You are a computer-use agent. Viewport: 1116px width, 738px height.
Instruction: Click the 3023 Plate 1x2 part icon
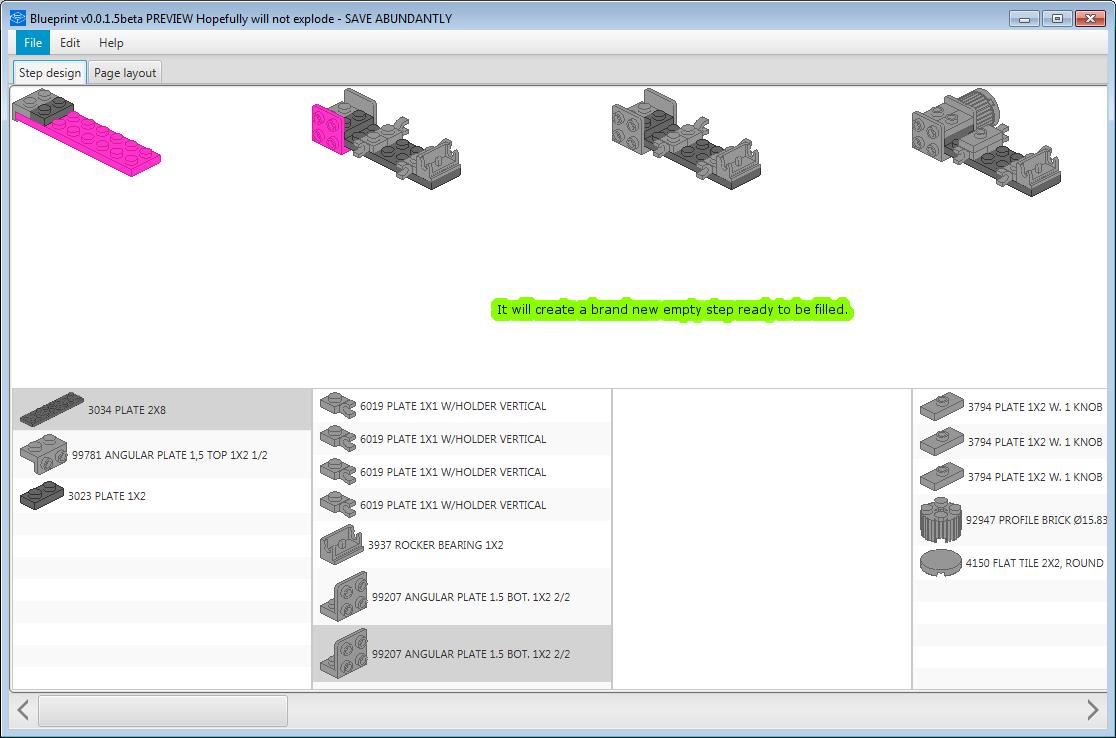42,495
